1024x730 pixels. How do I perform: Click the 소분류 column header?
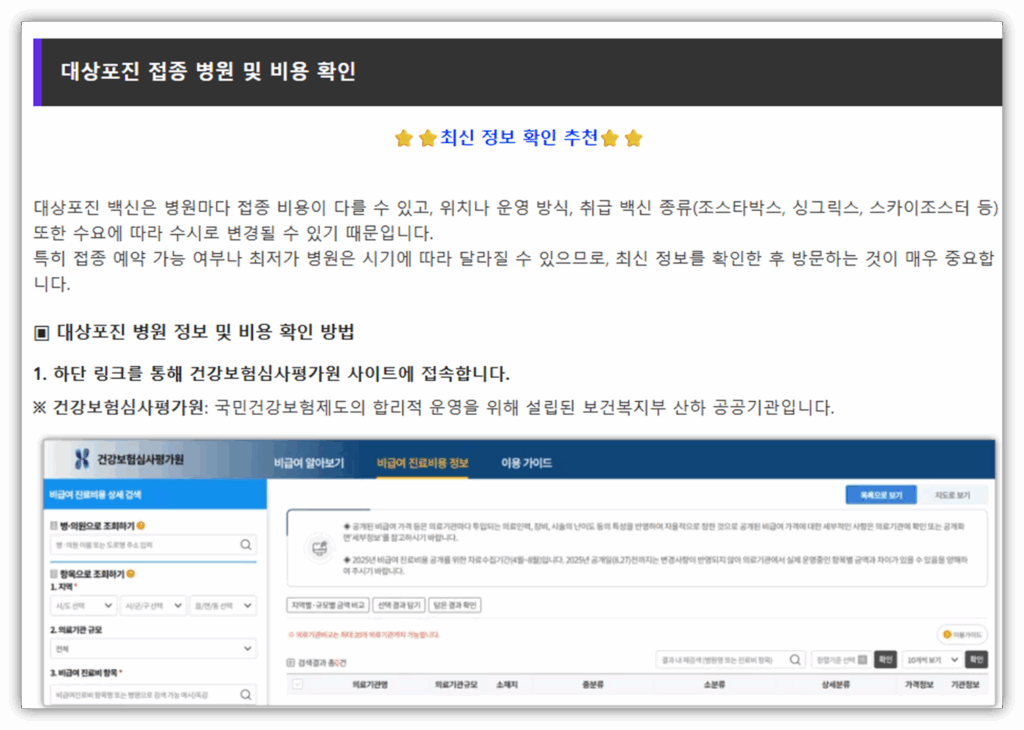pyautogui.click(x=714, y=684)
